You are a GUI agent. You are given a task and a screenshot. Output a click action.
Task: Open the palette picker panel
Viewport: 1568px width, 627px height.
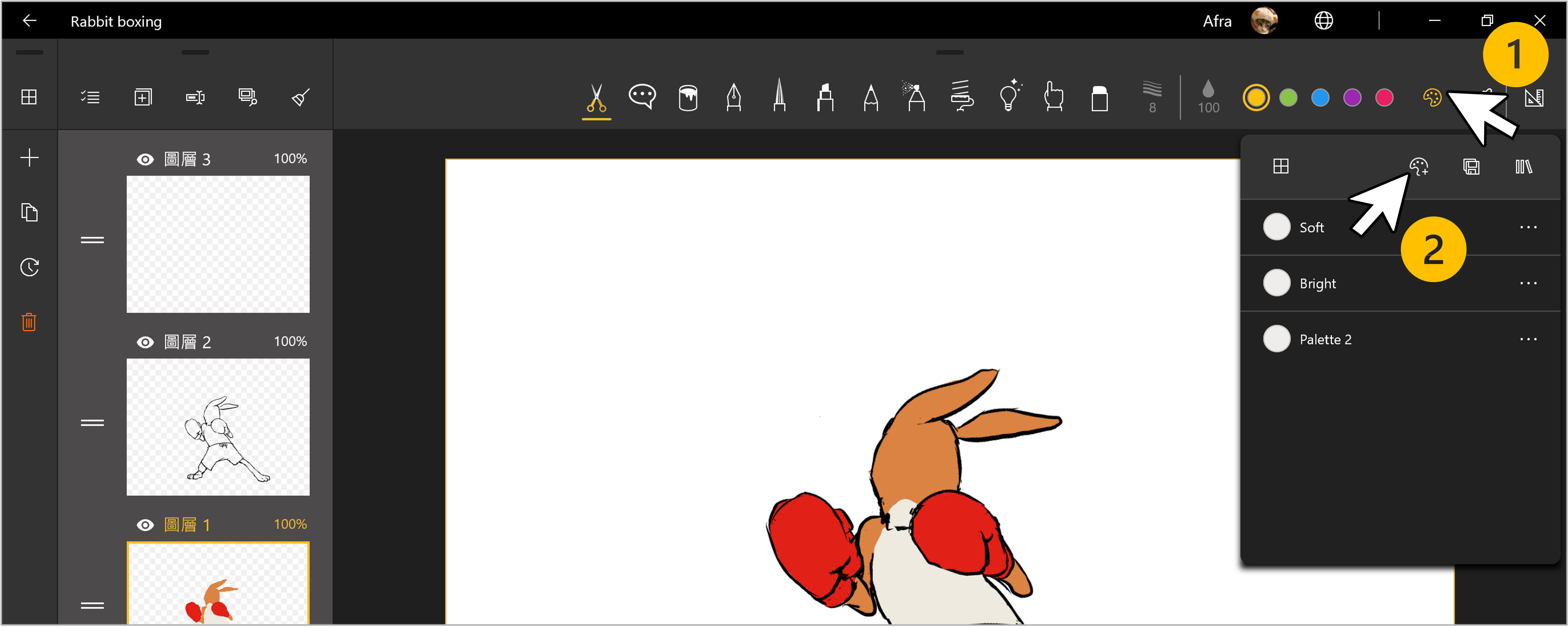[x=1433, y=97]
